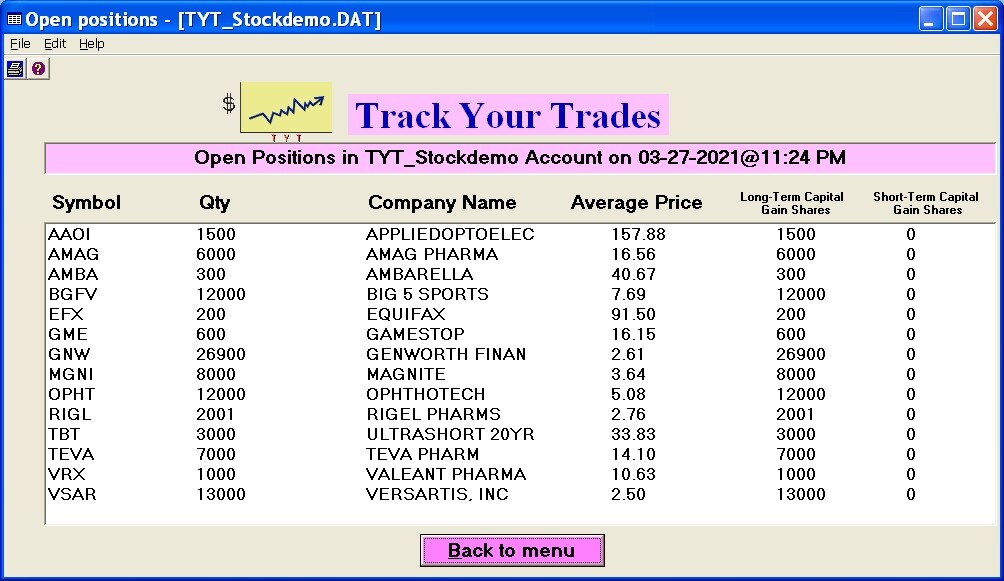
Task: Click company name AMAG PHARMA
Action: click(432, 254)
